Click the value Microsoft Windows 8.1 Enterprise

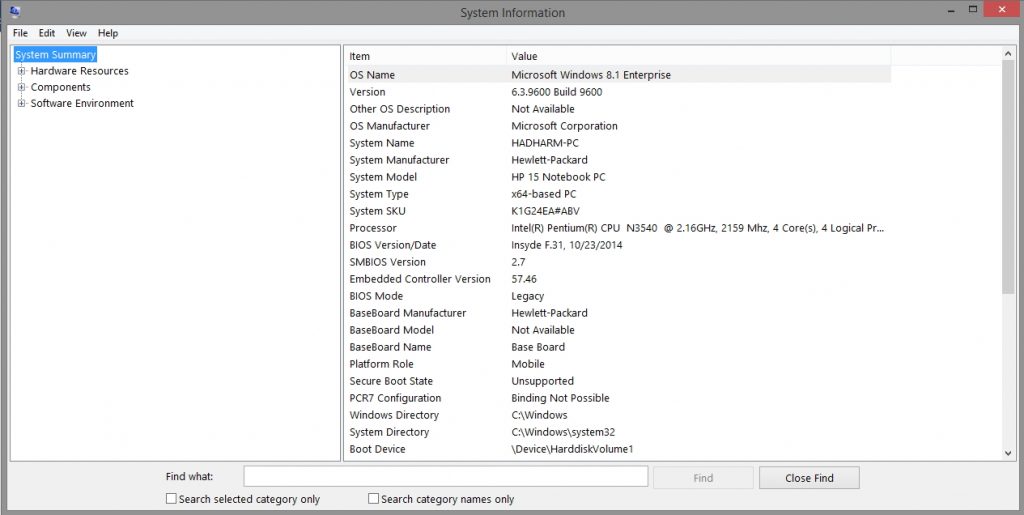[591, 75]
